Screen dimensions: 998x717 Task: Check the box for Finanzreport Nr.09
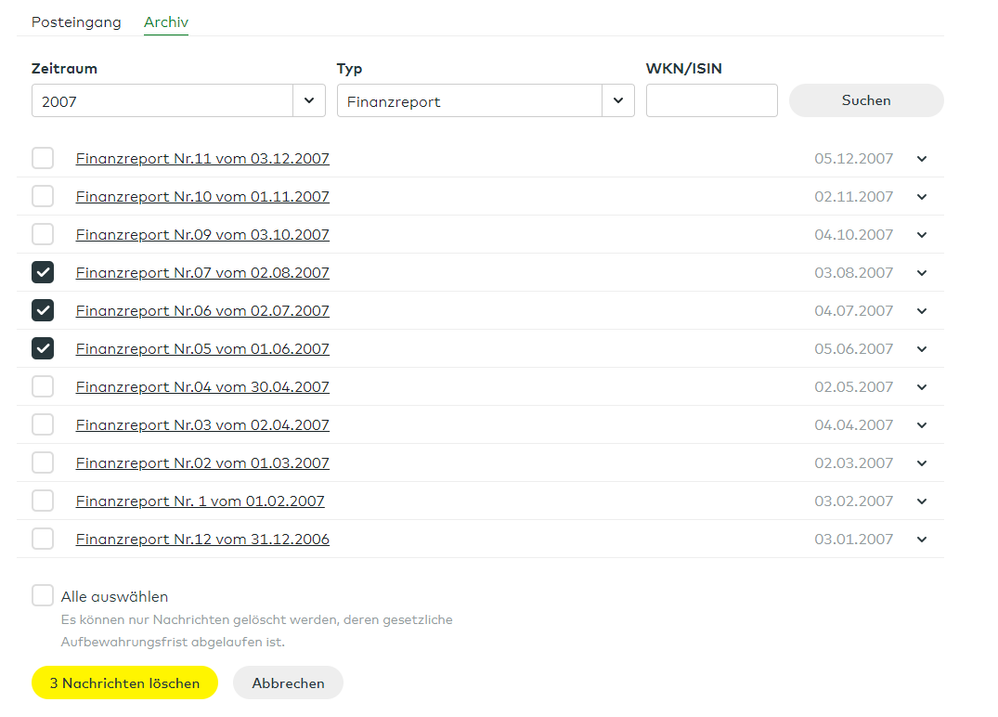coord(43,235)
